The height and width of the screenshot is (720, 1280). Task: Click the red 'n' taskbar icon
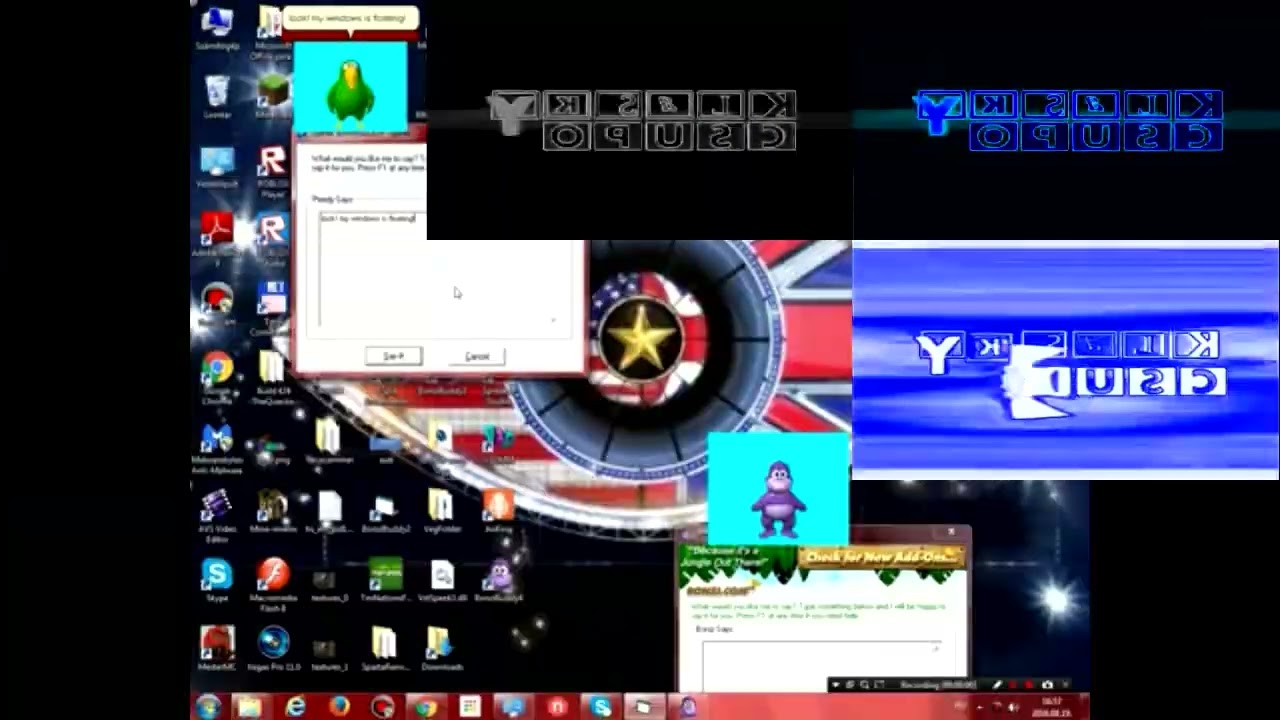pyautogui.click(x=557, y=707)
